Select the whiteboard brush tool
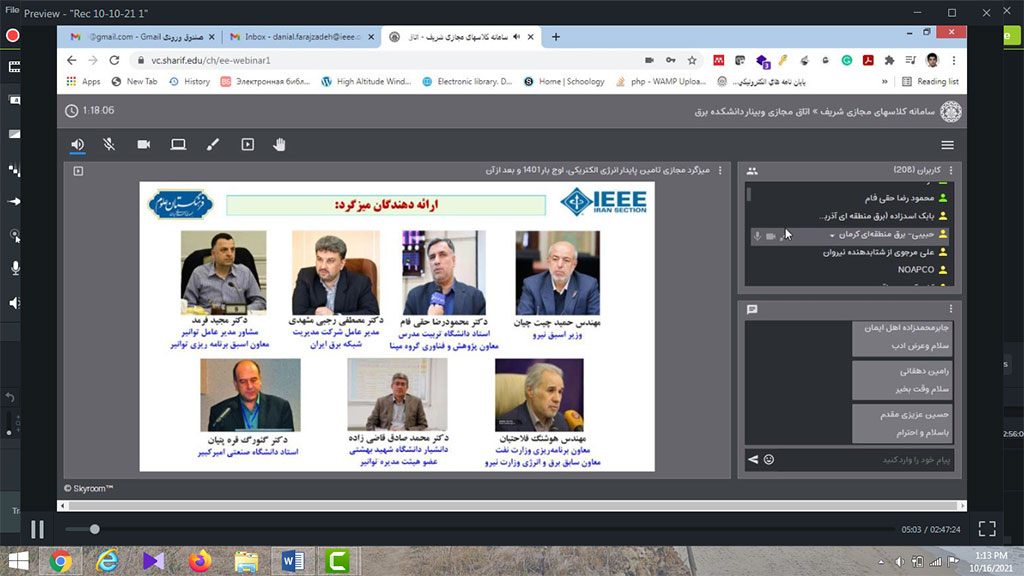The width and height of the screenshot is (1024, 576). [212, 144]
